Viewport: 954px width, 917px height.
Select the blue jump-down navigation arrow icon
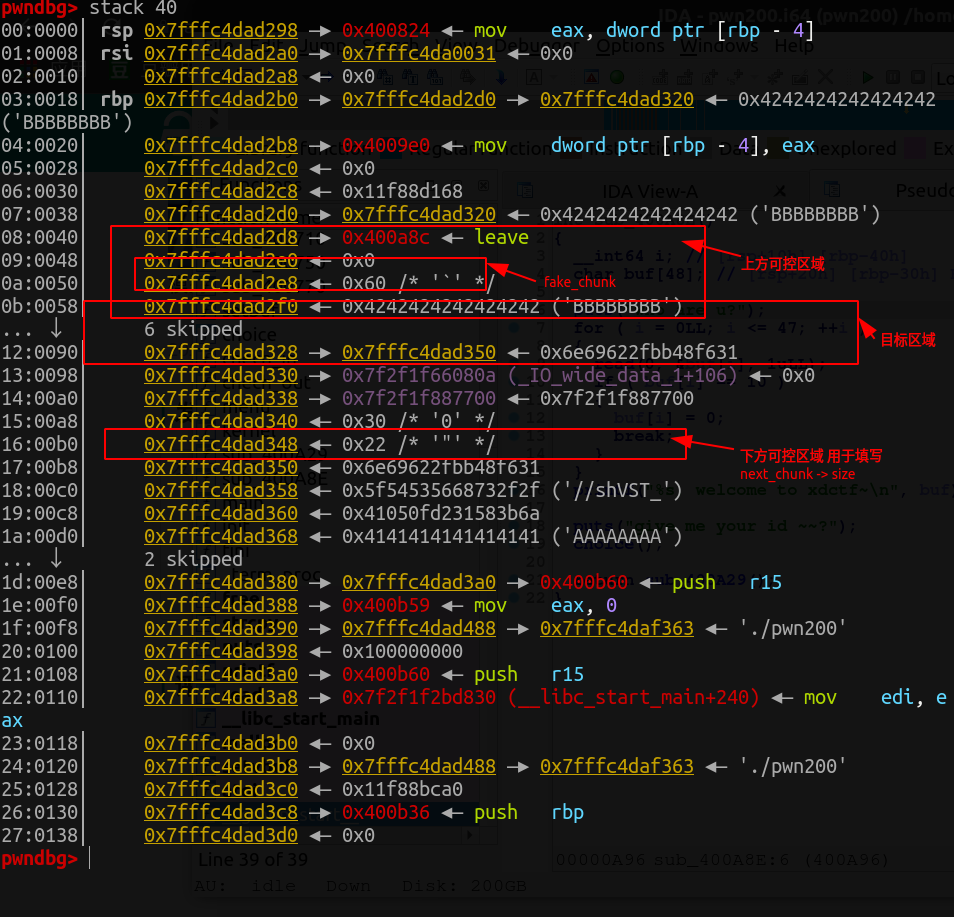click(500, 76)
